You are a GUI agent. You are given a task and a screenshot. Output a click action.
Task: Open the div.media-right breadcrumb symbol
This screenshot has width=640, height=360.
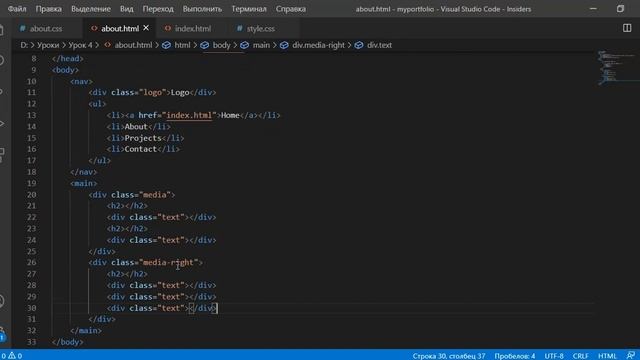pos(318,45)
